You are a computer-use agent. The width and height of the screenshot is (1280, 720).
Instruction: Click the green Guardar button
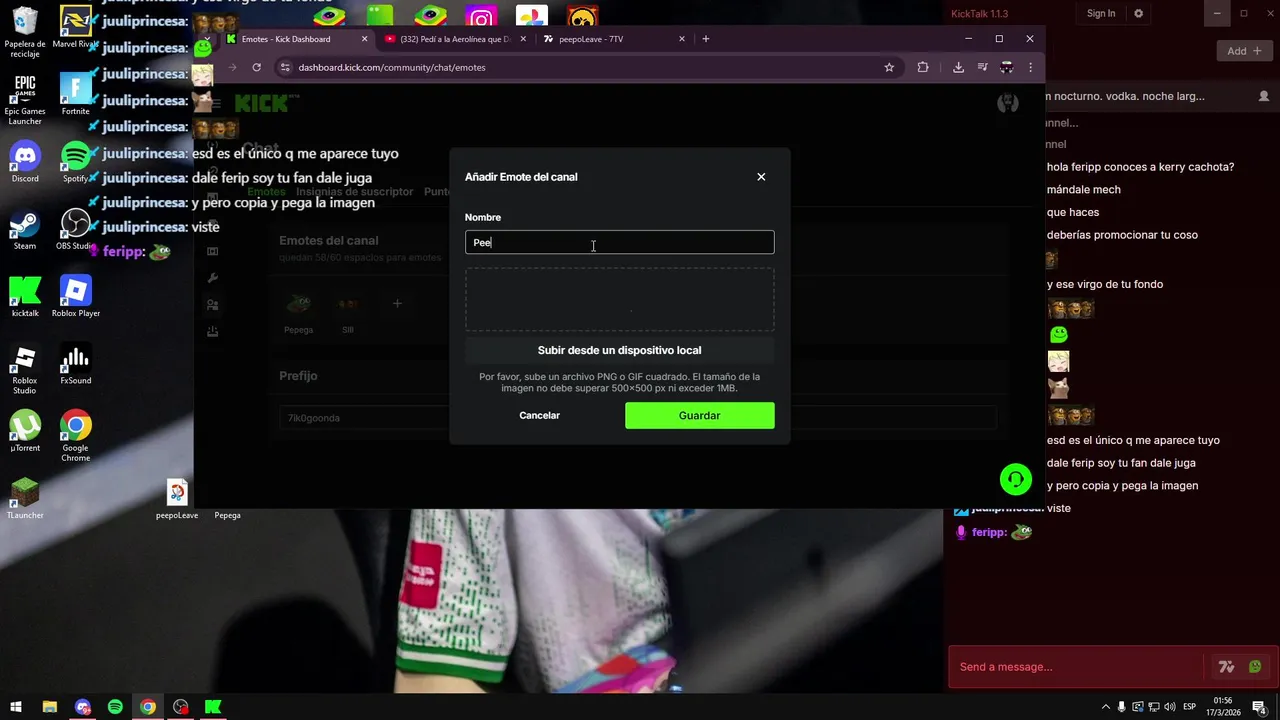click(699, 415)
